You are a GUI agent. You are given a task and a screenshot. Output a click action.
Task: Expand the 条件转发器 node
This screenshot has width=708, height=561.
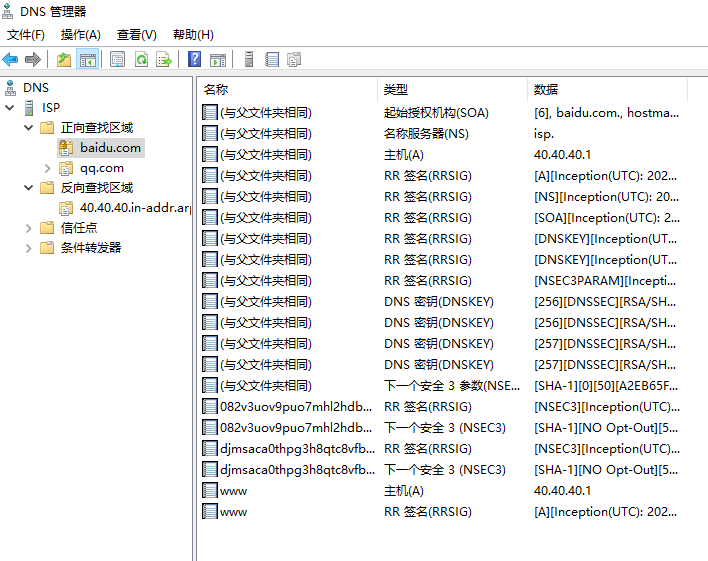pyautogui.click(x=28, y=248)
